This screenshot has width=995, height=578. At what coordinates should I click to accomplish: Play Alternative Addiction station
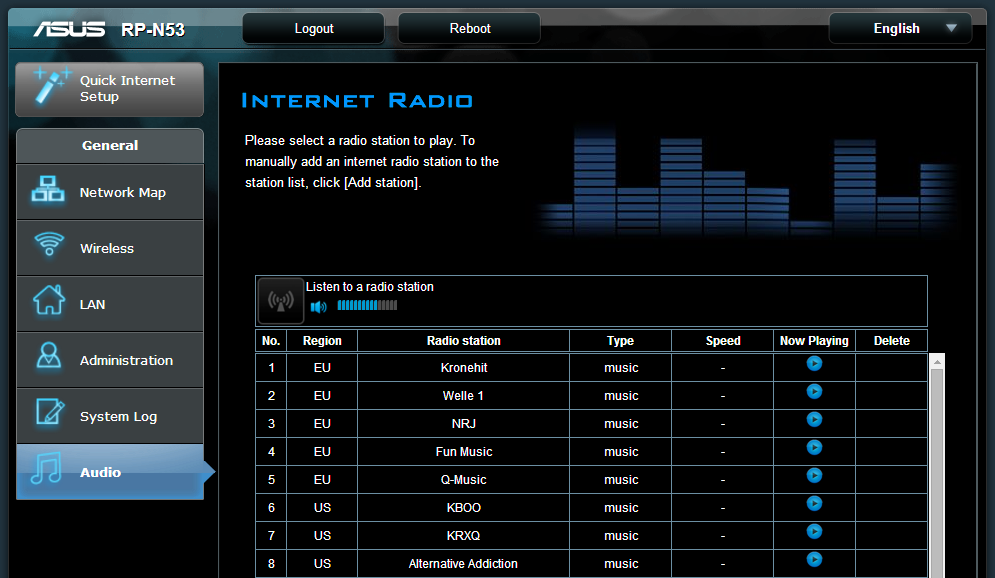[x=814, y=559]
